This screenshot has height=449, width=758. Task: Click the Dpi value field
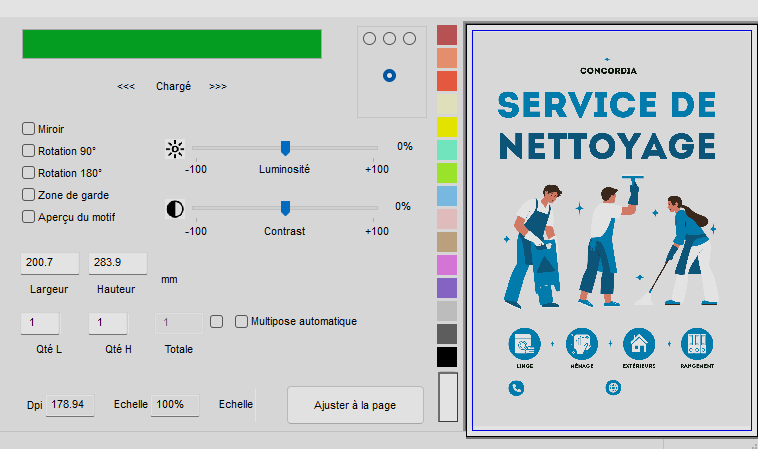[x=71, y=405]
